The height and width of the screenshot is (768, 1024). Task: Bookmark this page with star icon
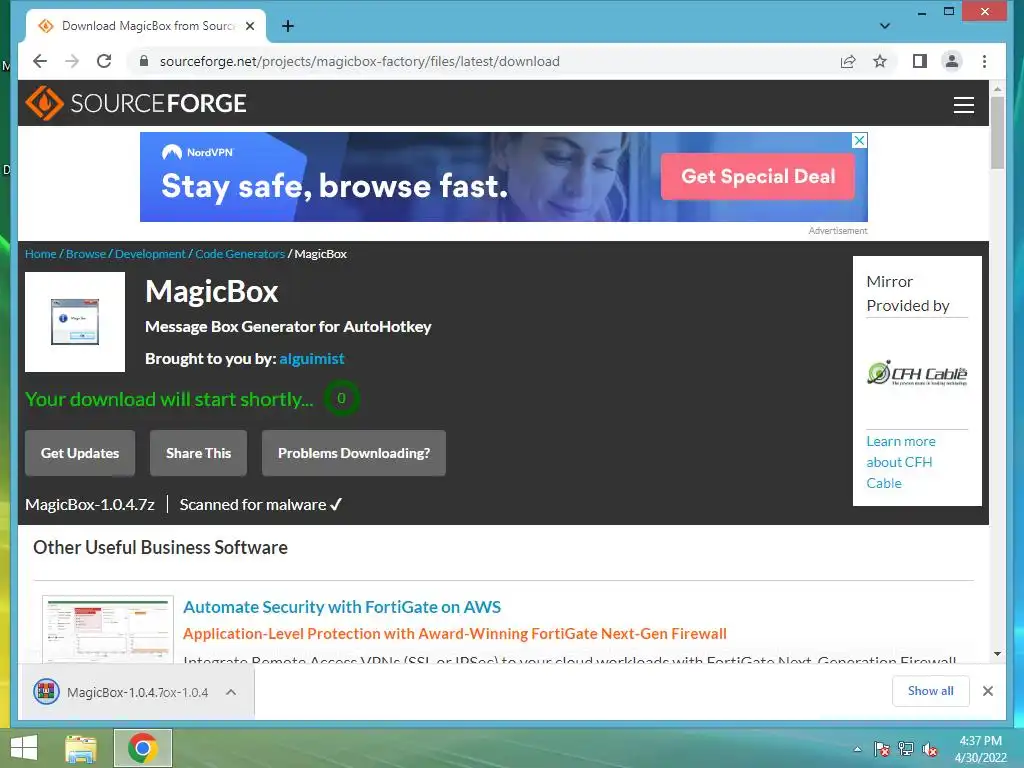point(880,61)
